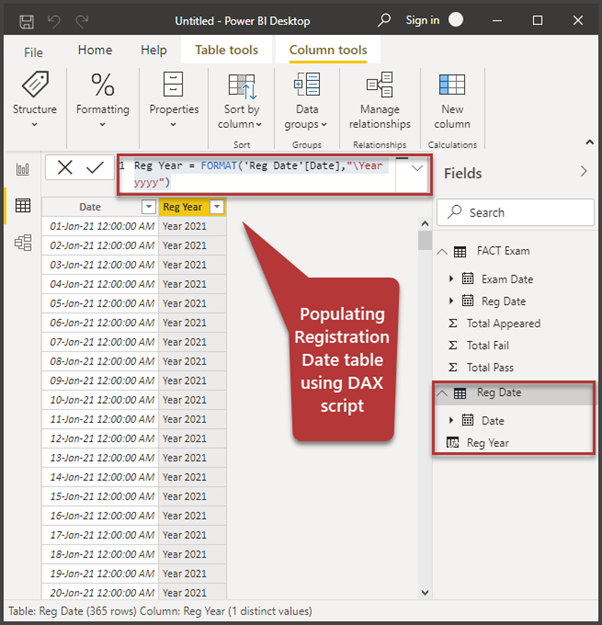
Task: Select the Date column header
Action: [x=90, y=207]
